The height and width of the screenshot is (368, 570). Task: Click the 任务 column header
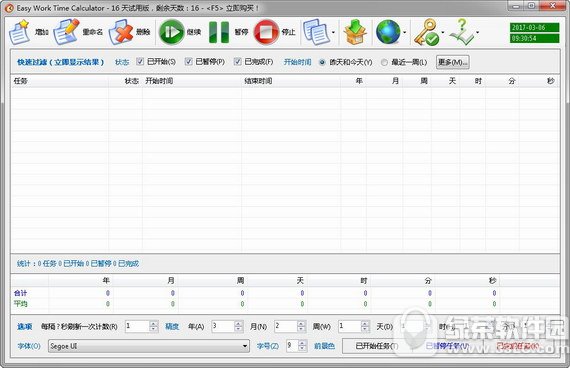click(60, 81)
